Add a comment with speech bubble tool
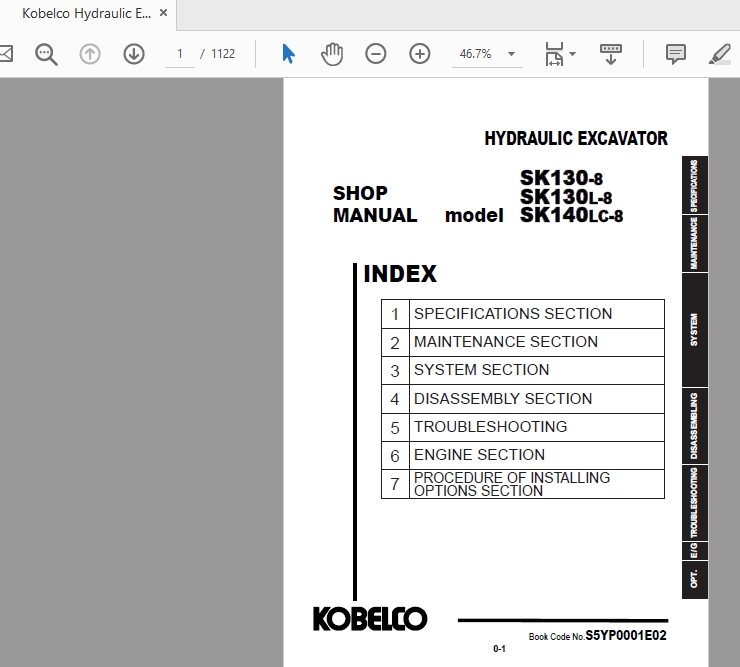The height and width of the screenshot is (667, 740). (x=675, y=54)
